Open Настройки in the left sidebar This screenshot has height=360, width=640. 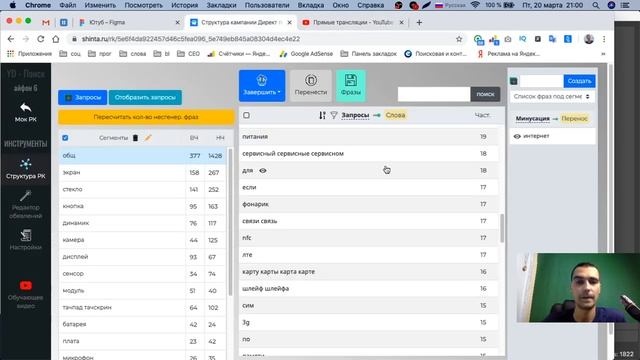pos(25,240)
